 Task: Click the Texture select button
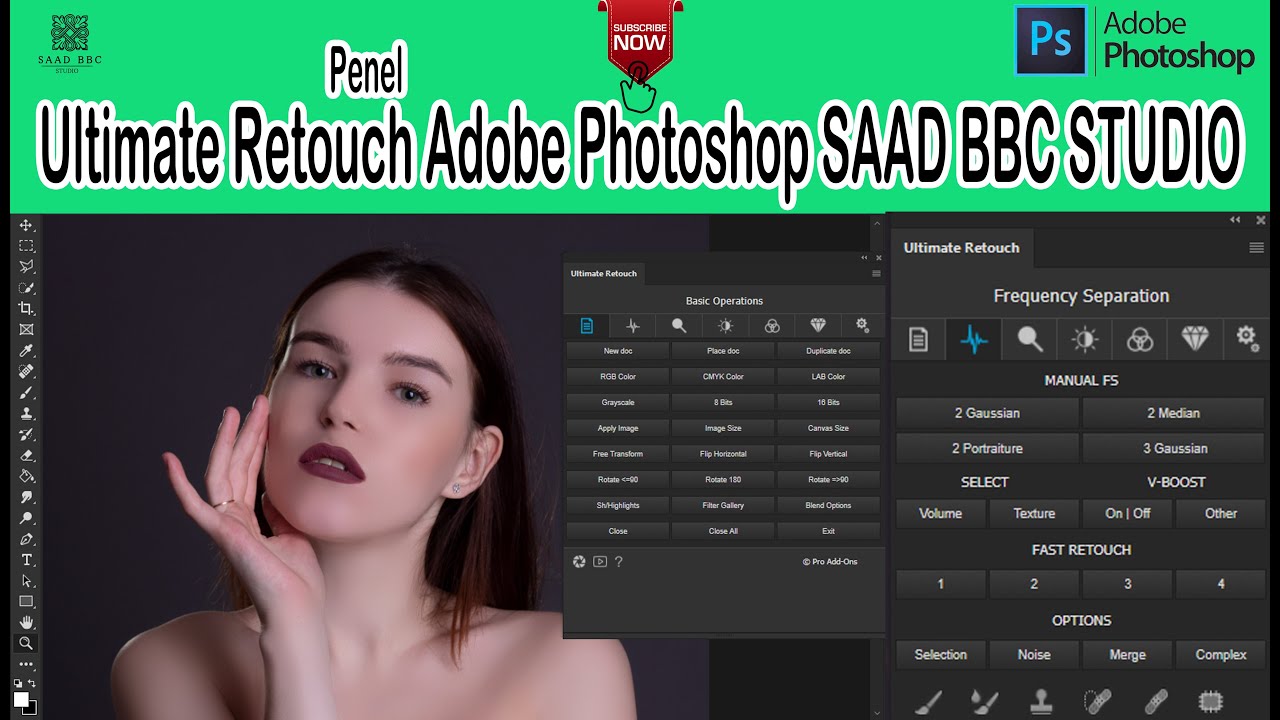tap(1034, 513)
